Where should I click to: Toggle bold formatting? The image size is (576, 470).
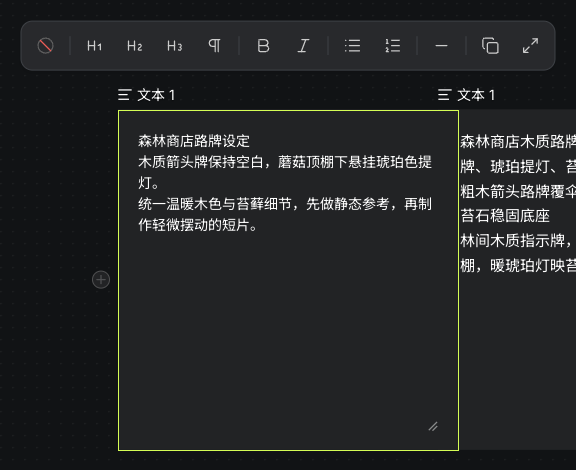[x=263, y=46]
